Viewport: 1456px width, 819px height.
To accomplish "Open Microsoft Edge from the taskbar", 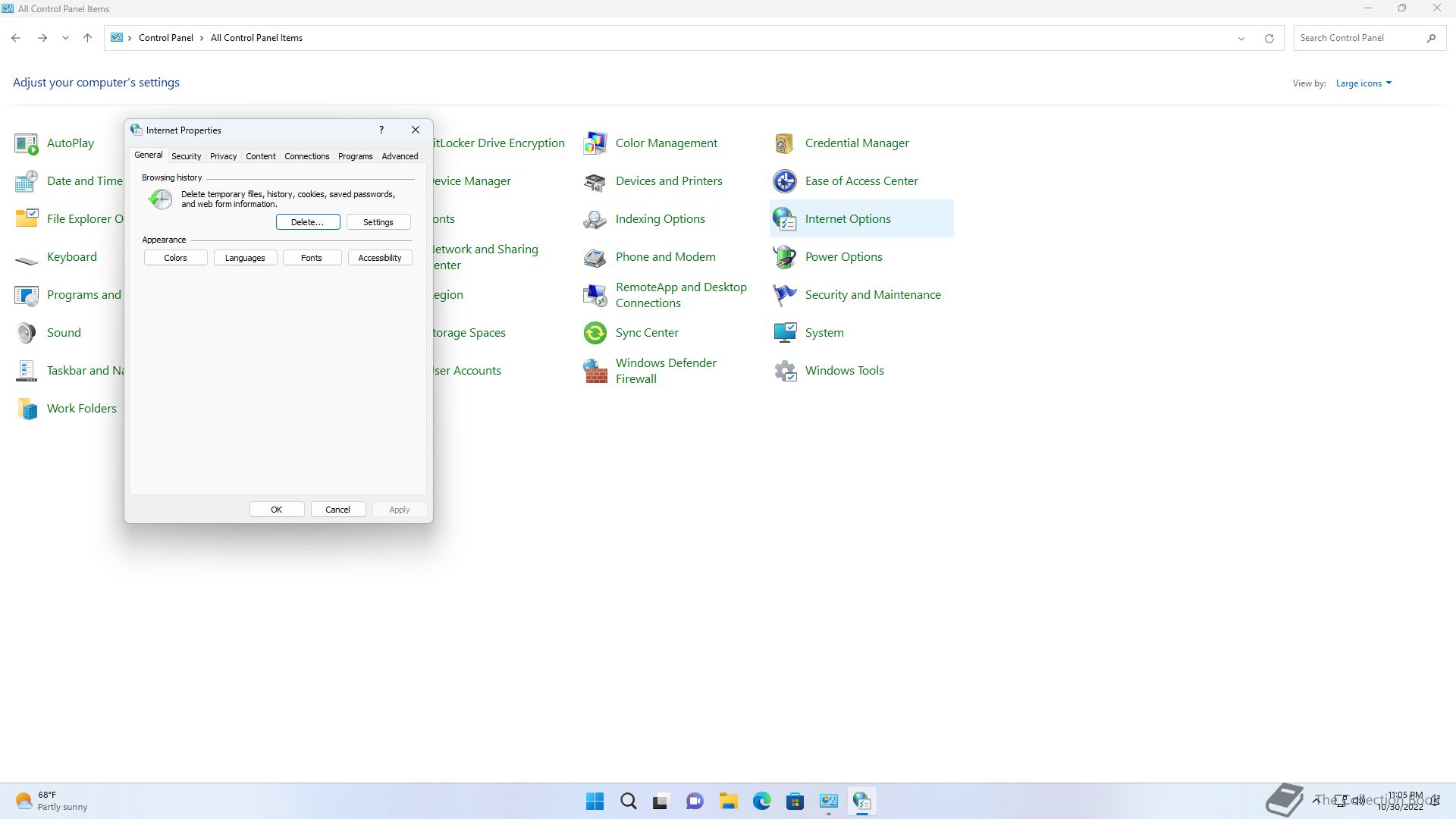I will pos(762,801).
